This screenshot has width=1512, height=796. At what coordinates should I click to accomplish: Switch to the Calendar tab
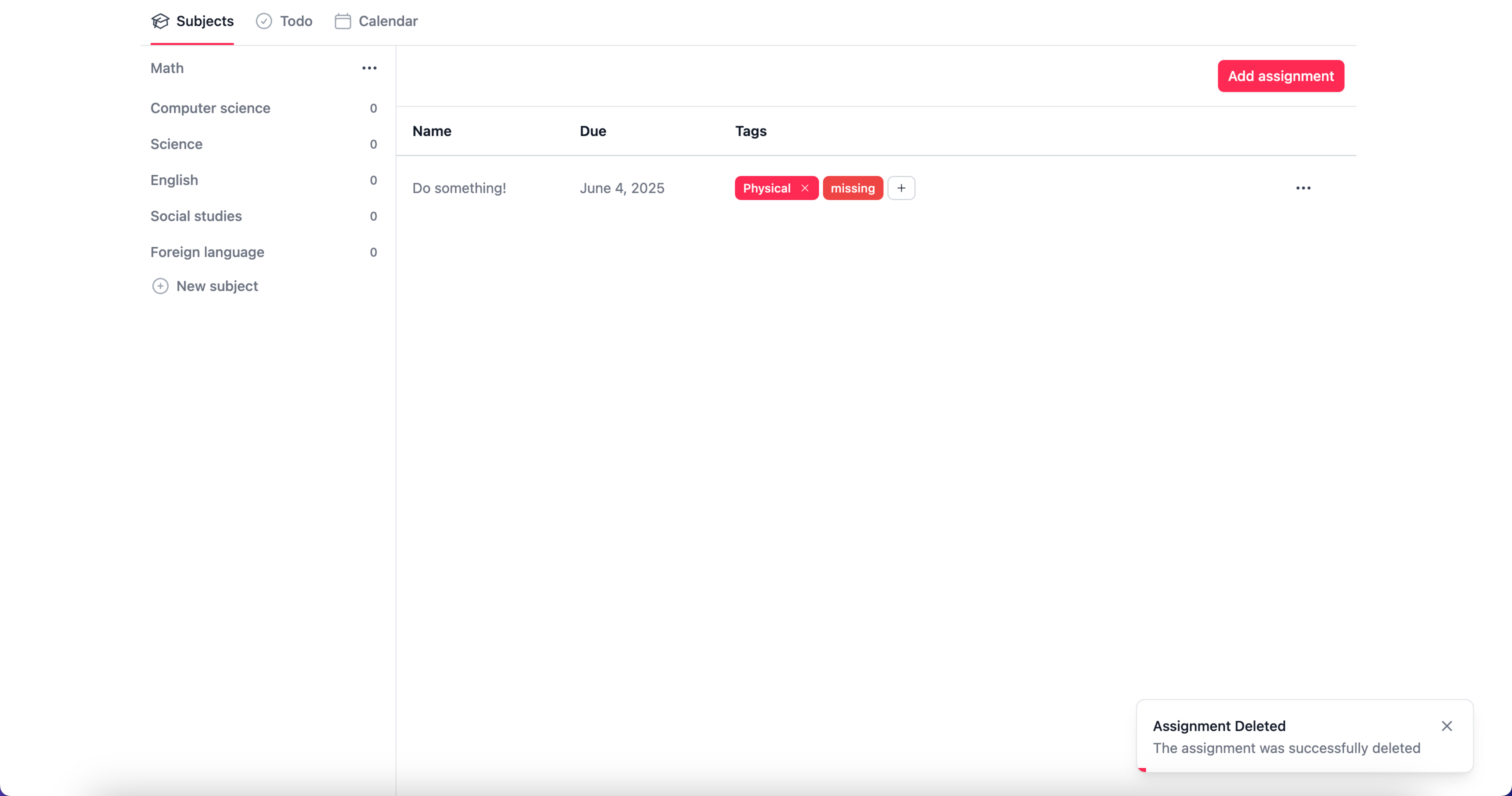point(387,21)
